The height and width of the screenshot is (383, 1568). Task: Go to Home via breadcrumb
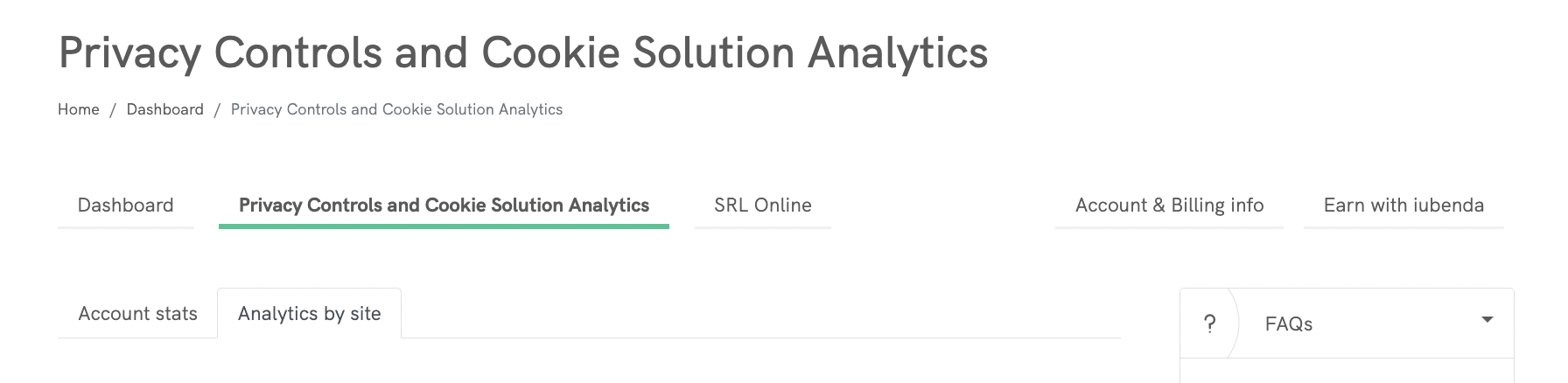point(79,109)
